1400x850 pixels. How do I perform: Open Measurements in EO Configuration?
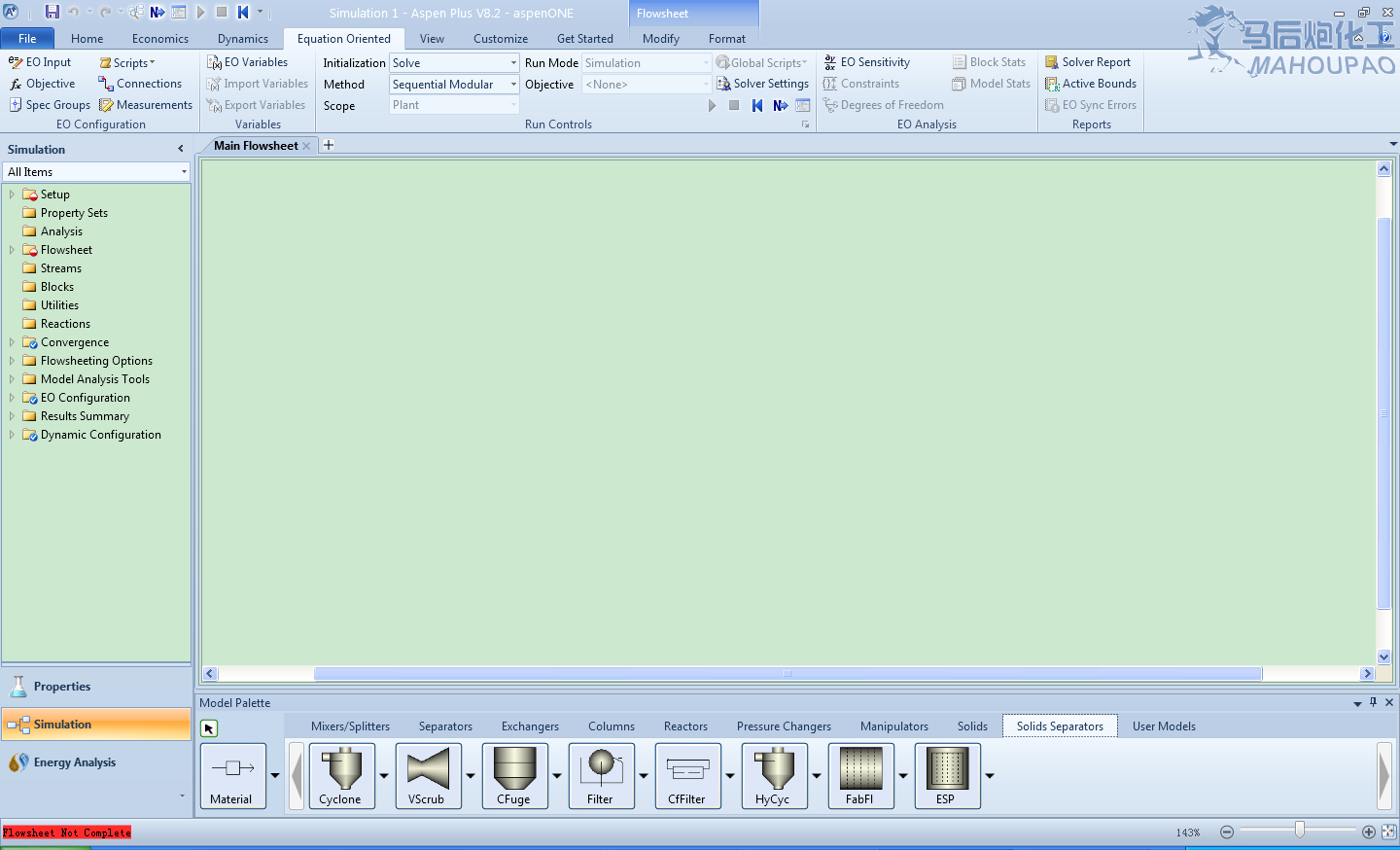click(x=146, y=105)
